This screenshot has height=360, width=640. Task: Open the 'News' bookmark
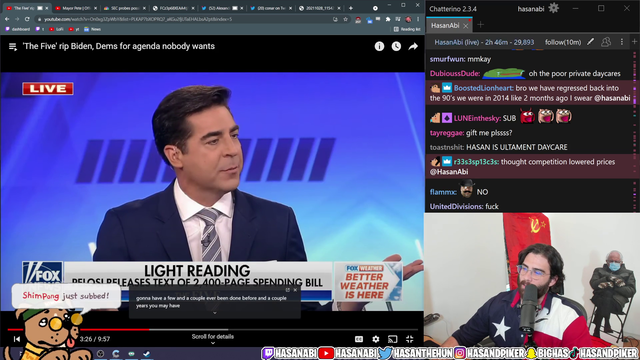click(93, 29)
